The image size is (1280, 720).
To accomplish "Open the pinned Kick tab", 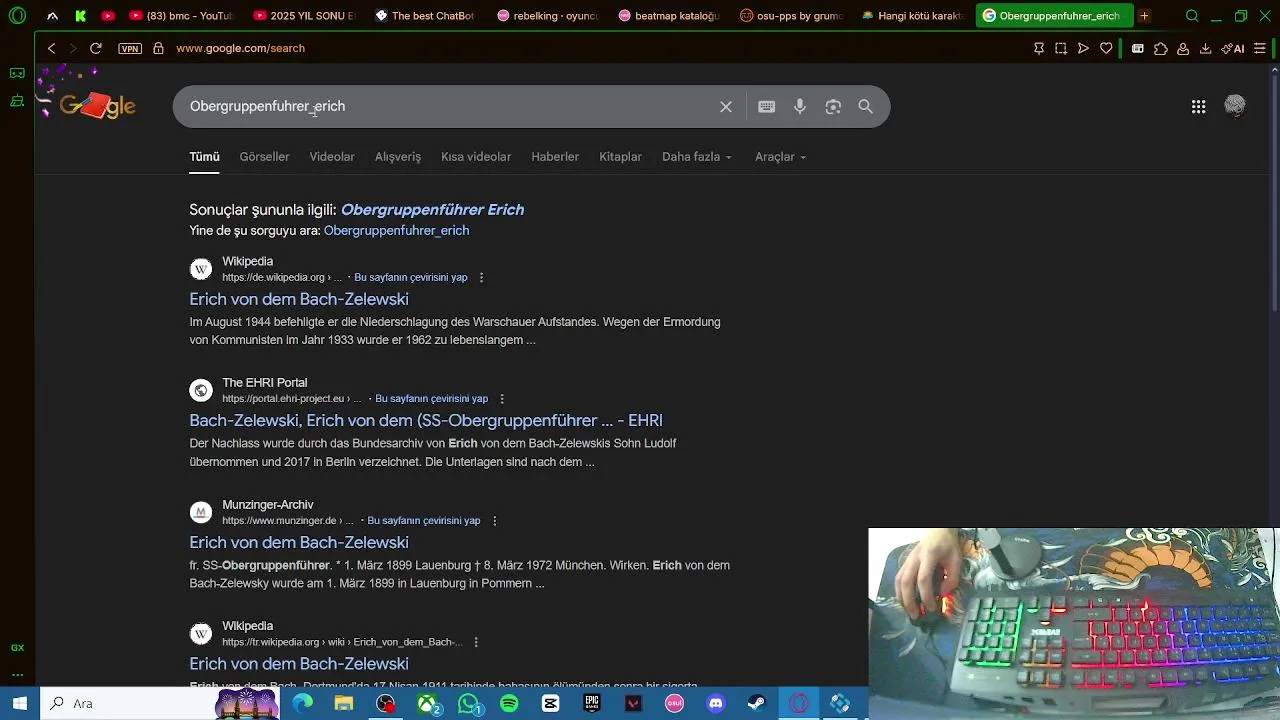I will pyautogui.click(x=80, y=16).
